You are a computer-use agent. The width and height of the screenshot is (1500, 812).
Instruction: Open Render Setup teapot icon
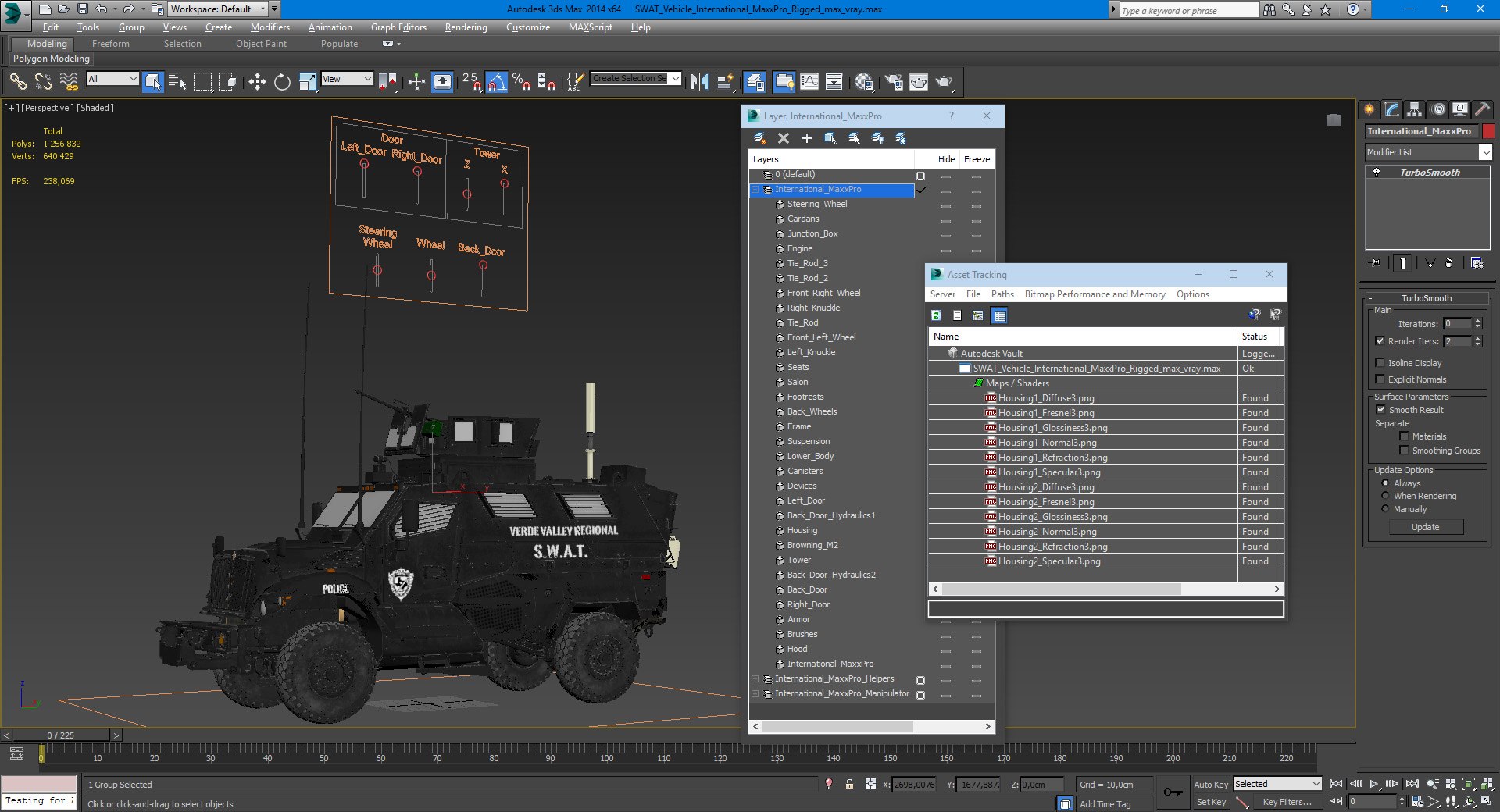894,81
